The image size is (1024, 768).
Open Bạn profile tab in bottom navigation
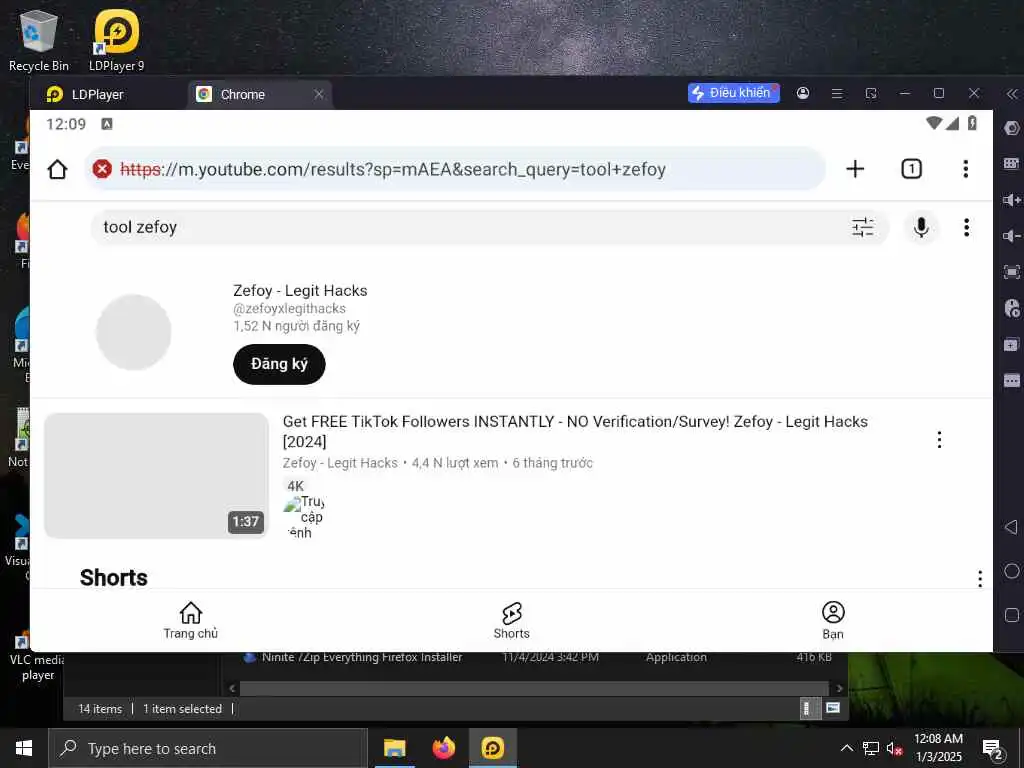point(833,620)
